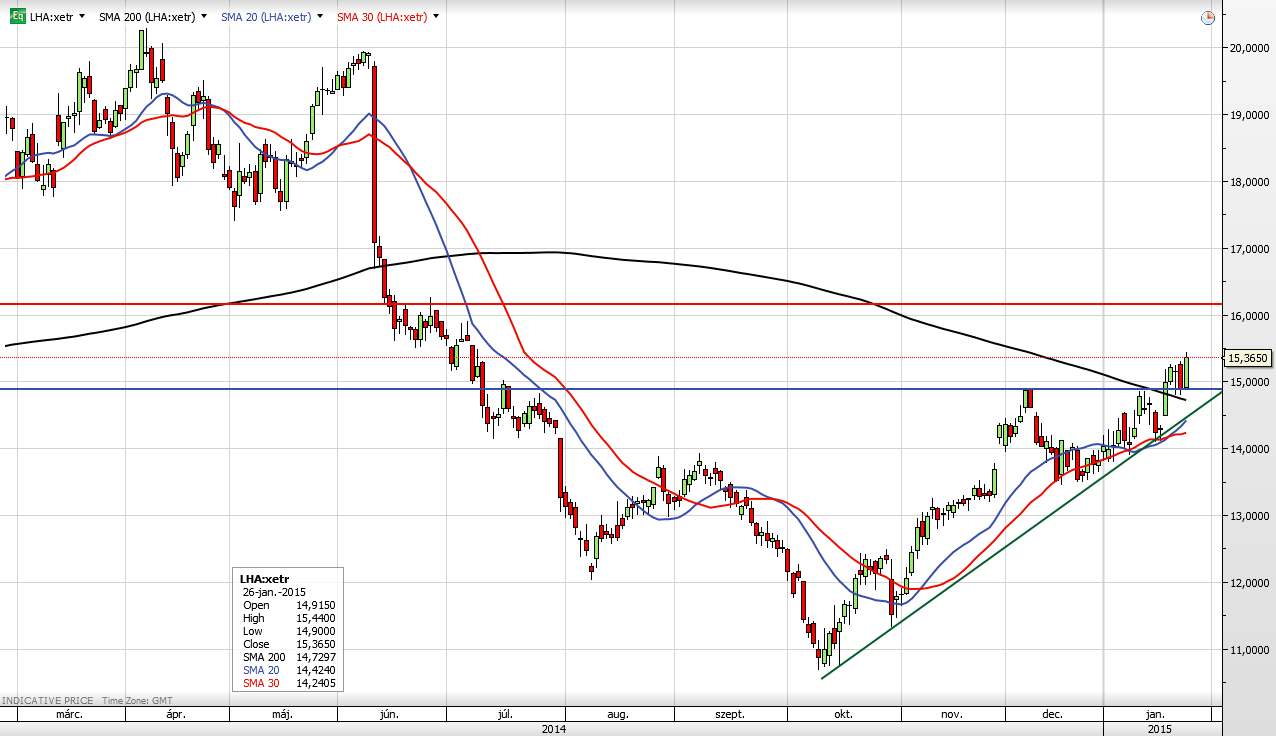Screen dimensions: 1276x736
Task: Click the clock icon at top right
Action: pyautogui.click(x=1208, y=17)
